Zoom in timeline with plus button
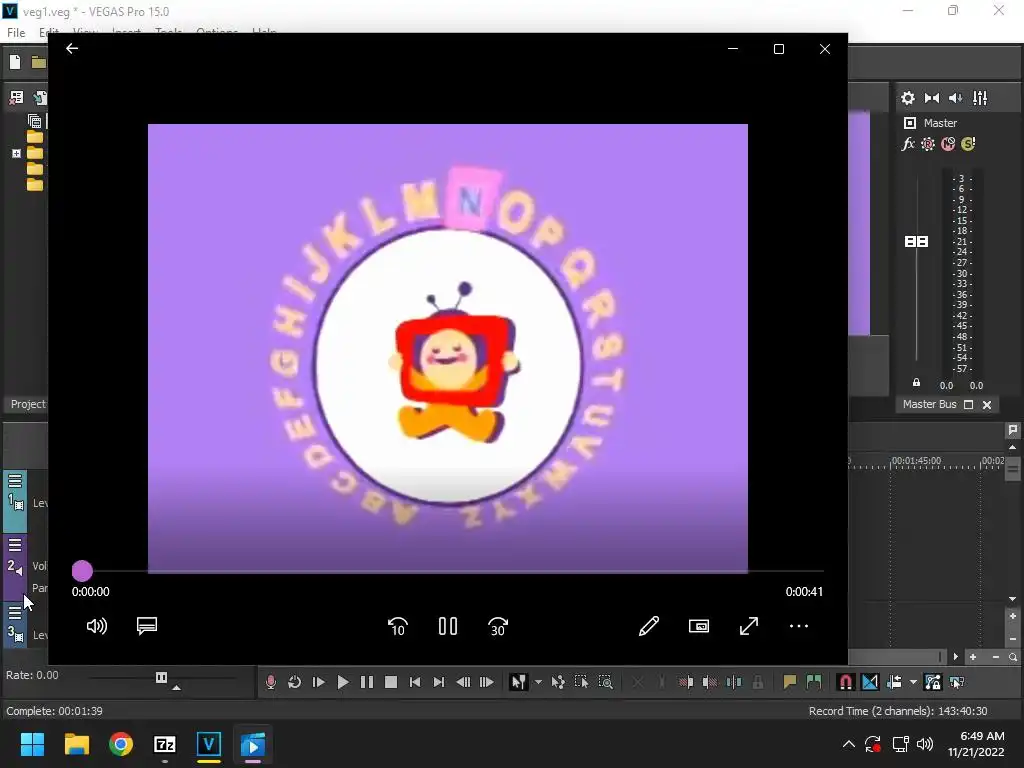 click(973, 657)
